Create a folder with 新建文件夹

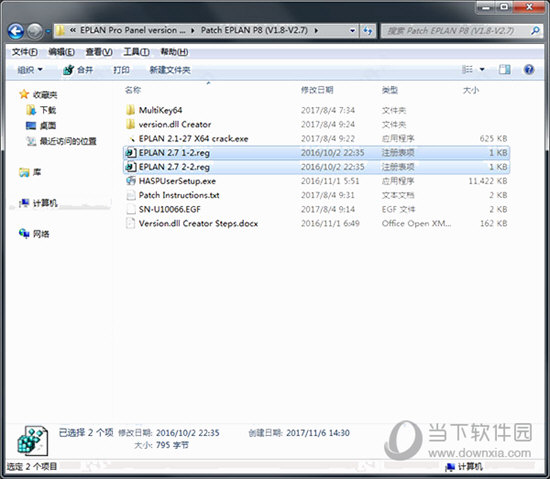[x=170, y=70]
